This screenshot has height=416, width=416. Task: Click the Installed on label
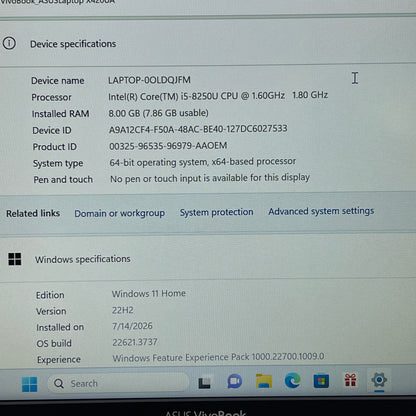pos(60,327)
